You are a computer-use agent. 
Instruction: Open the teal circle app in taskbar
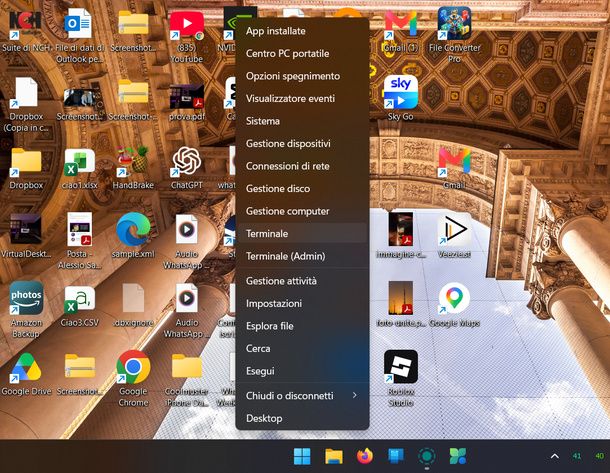click(427, 456)
